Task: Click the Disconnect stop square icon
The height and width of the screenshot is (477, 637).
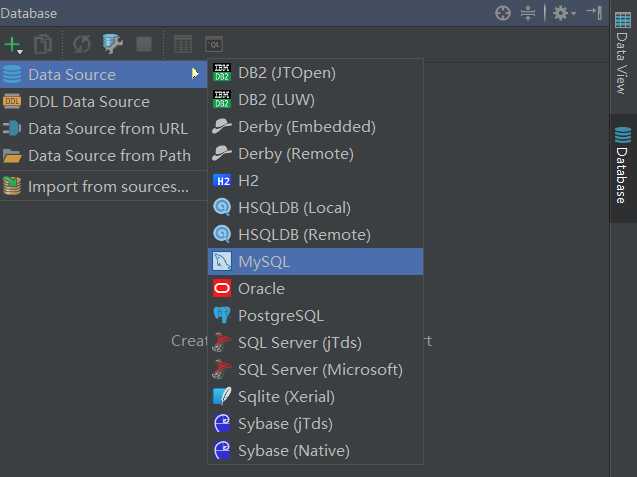Action: (144, 44)
